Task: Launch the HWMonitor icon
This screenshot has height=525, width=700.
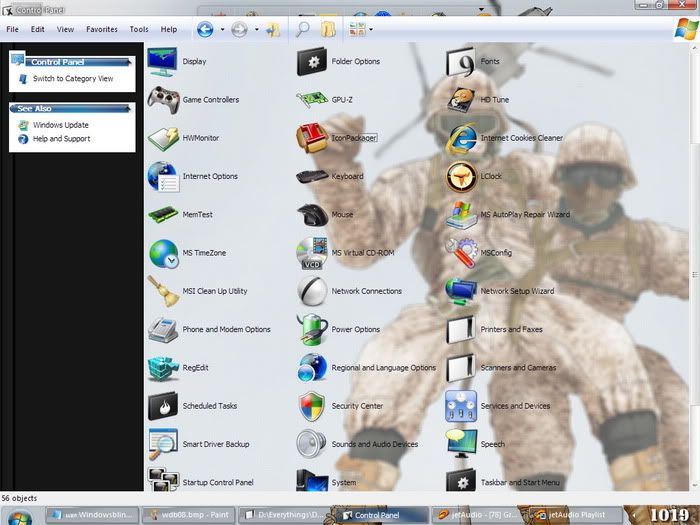Action: [x=163, y=138]
